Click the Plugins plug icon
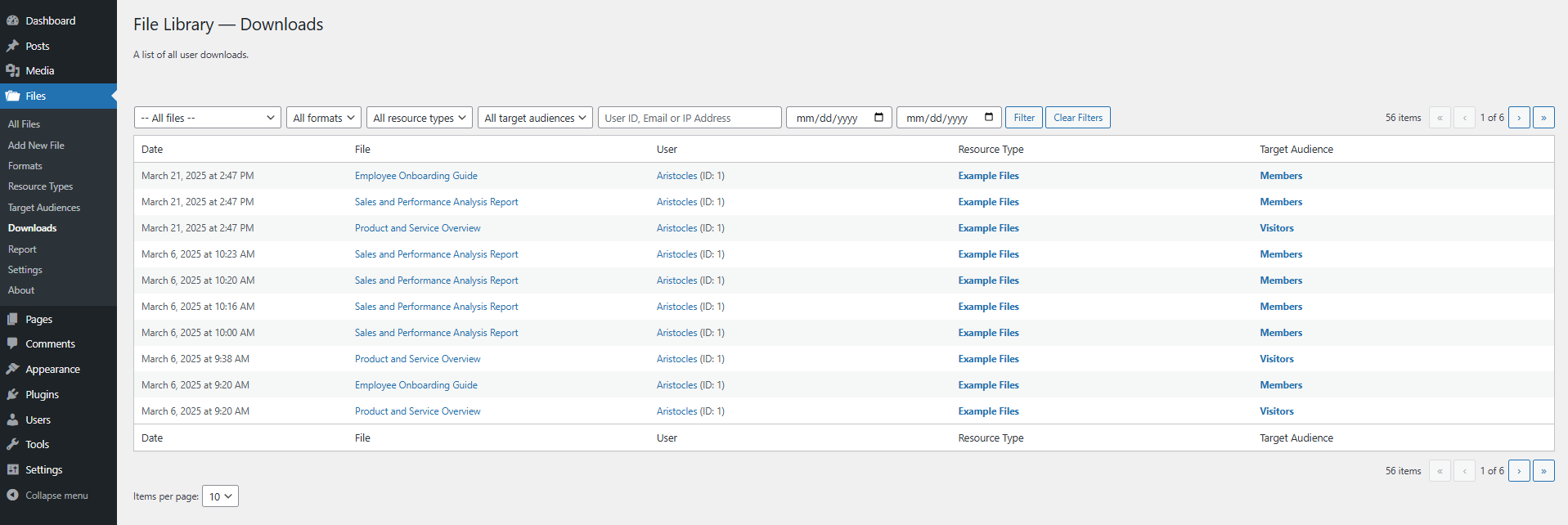This screenshot has width=1568, height=525. (x=13, y=394)
